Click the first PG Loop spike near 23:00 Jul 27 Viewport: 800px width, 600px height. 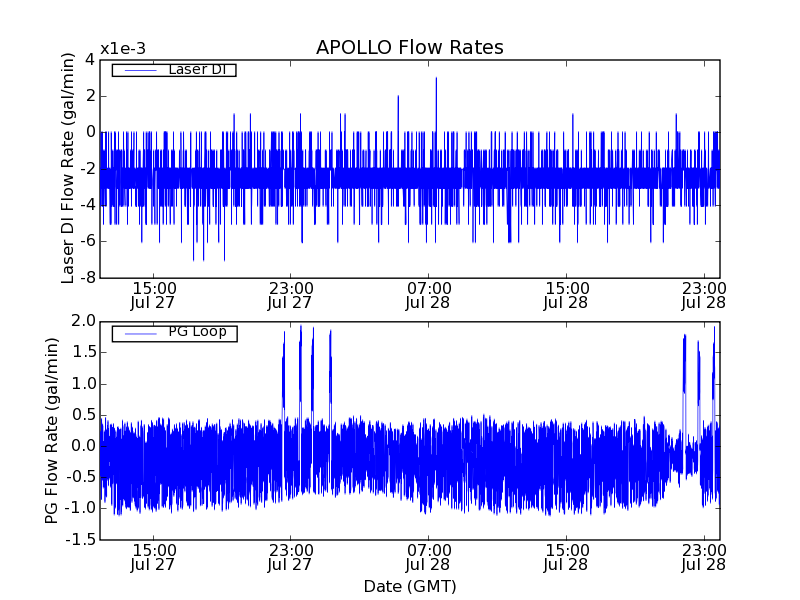tap(284, 370)
